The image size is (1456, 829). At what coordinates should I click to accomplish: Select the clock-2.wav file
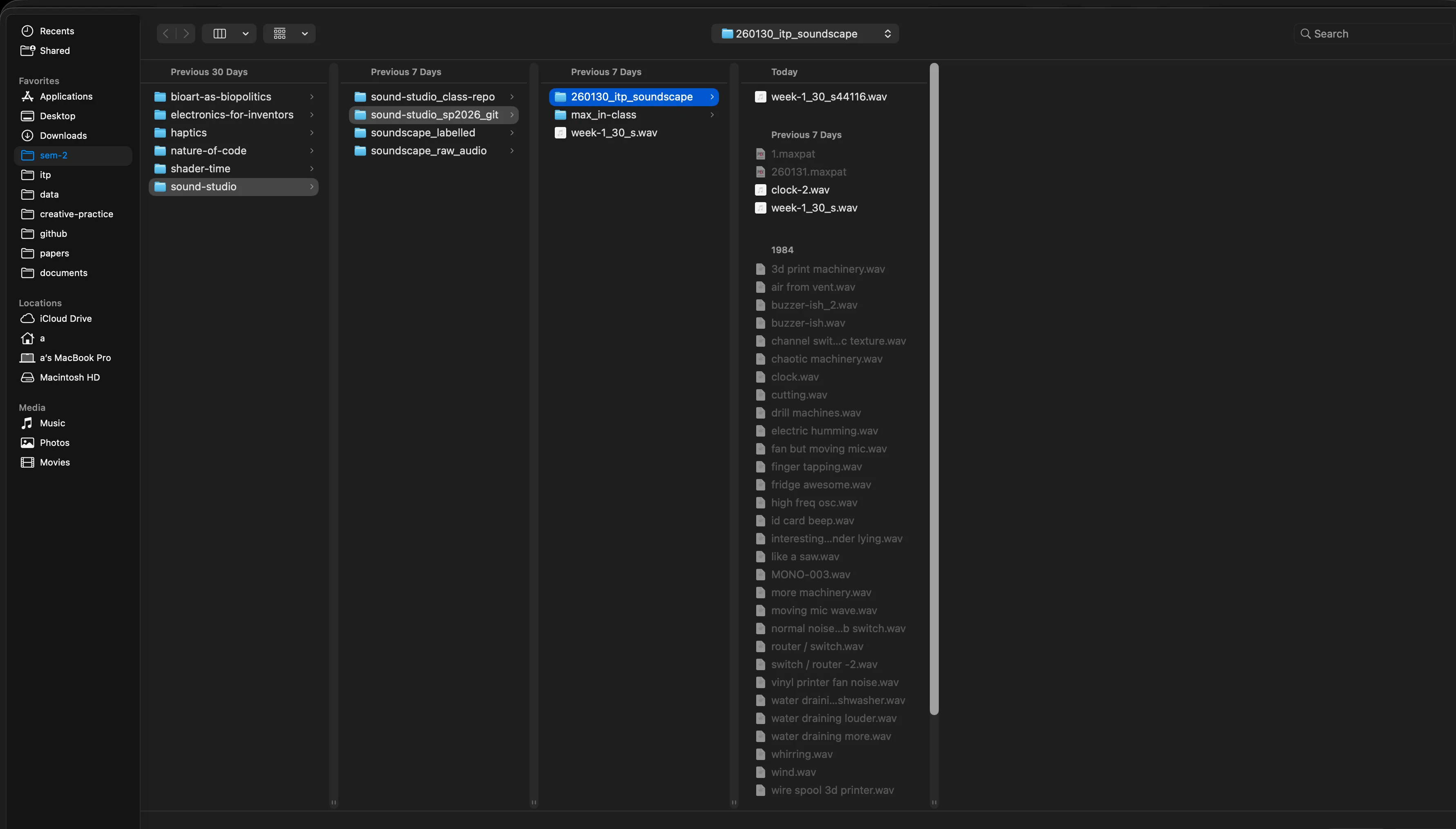click(799, 189)
